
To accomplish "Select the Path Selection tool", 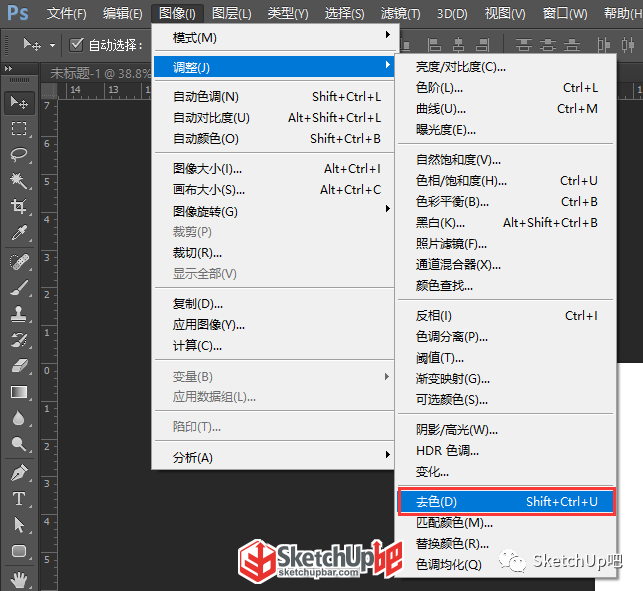I will click(19, 525).
